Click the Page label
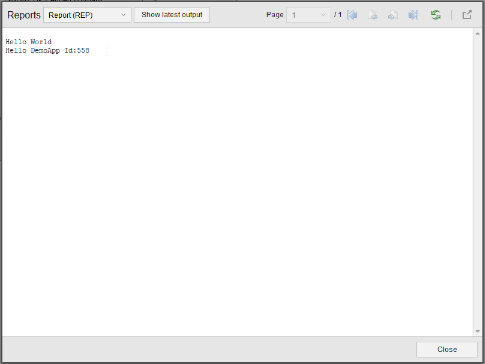Screen dimensions: 485x364 pyautogui.click(x=275, y=15)
